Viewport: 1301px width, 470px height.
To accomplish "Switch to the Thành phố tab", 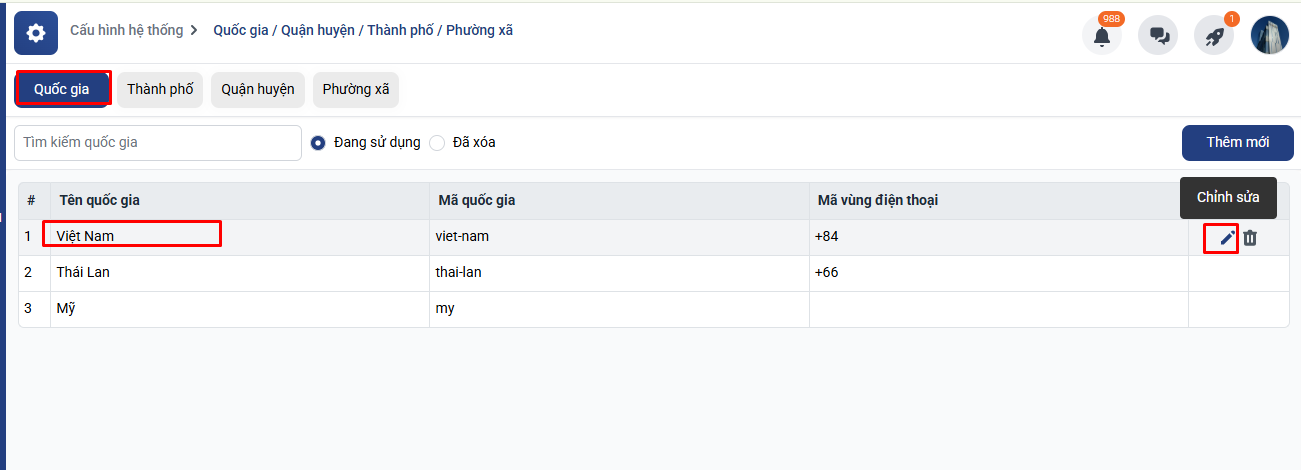I will pos(160,89).
